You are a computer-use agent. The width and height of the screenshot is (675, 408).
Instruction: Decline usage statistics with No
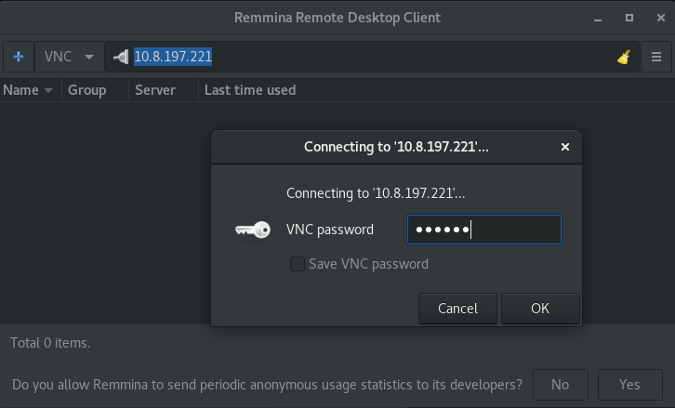pos(560,384)
